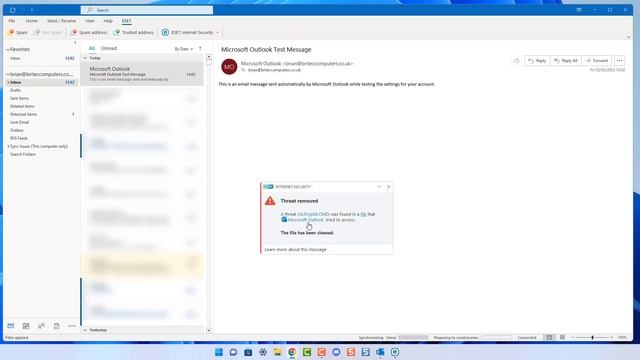Add sender as Trusted address
Image resolution: width=640 pixels, height=360 pixels.
pos(134,32)
